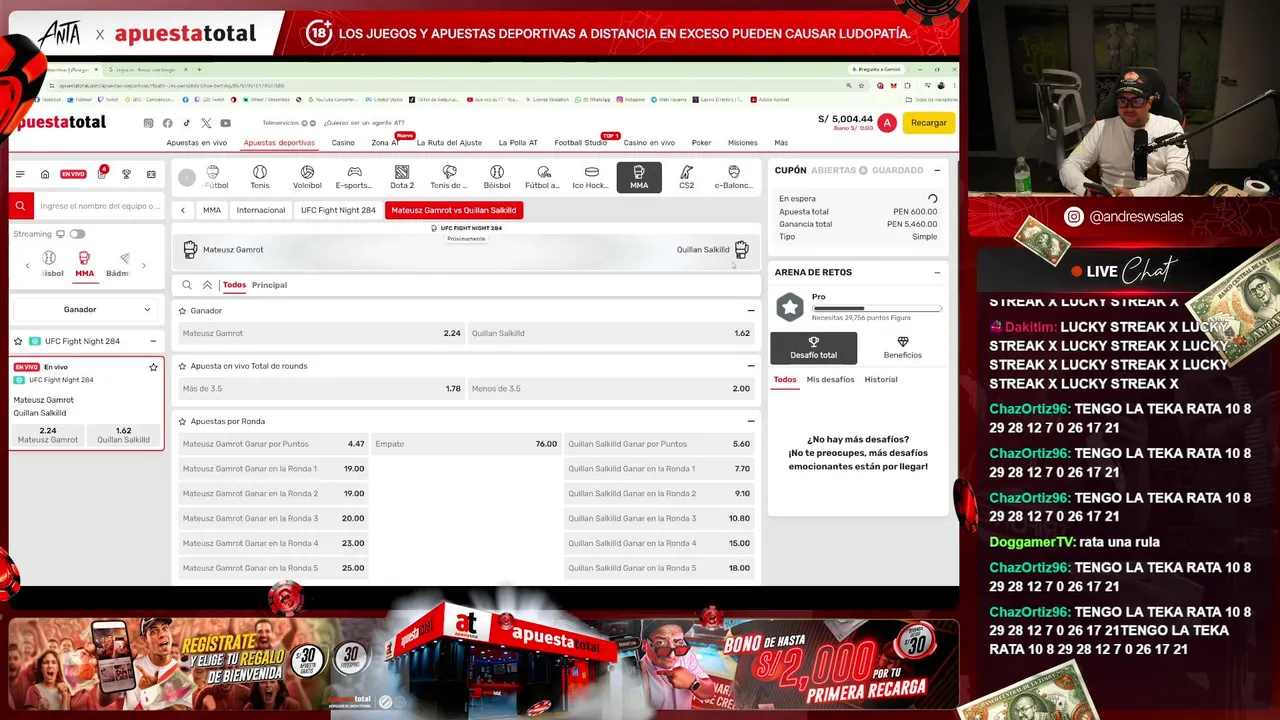Open the trophy icon in the sidebar toolbar

pos(126,174)
